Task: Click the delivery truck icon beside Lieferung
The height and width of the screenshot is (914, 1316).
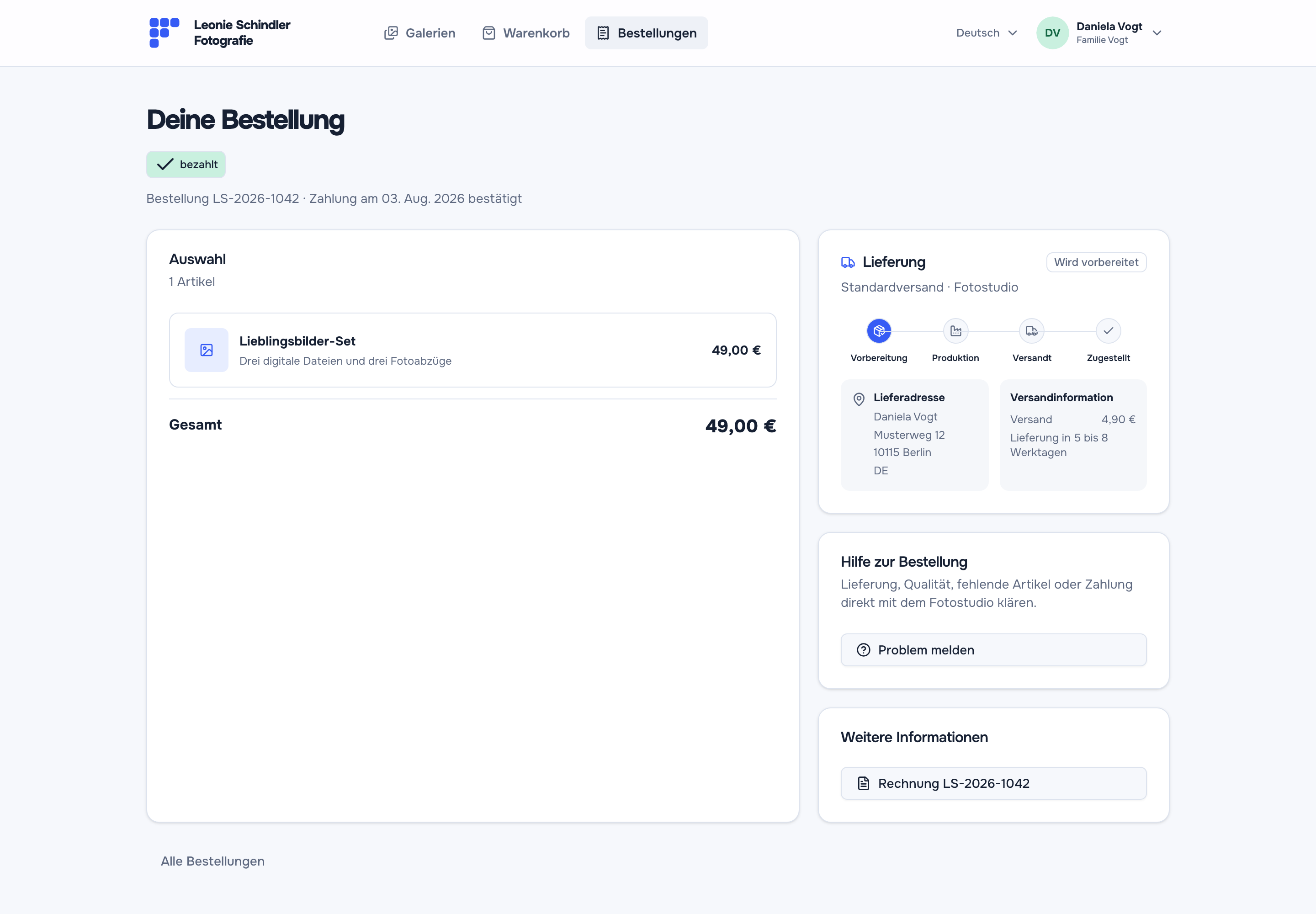Action: click(848, 262)
